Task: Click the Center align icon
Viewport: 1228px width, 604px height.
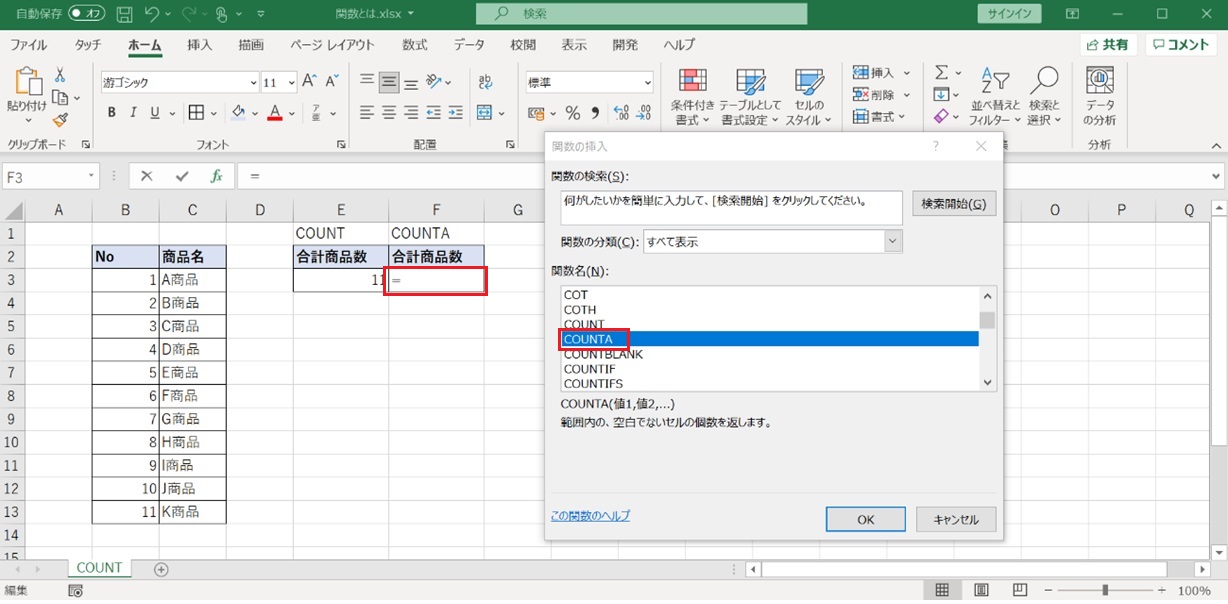Action: (389, 113)
